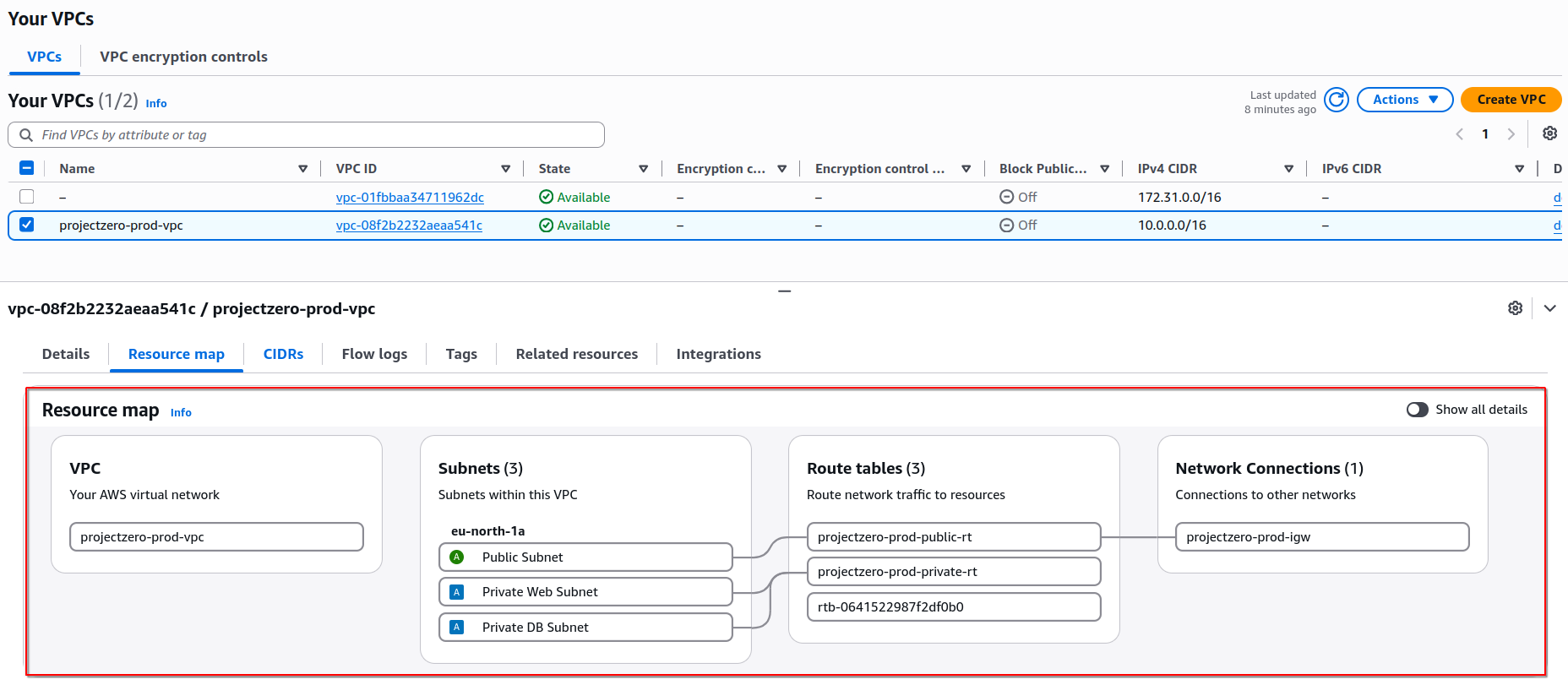
Task: Click Create VPC button
Action: 1511,100
